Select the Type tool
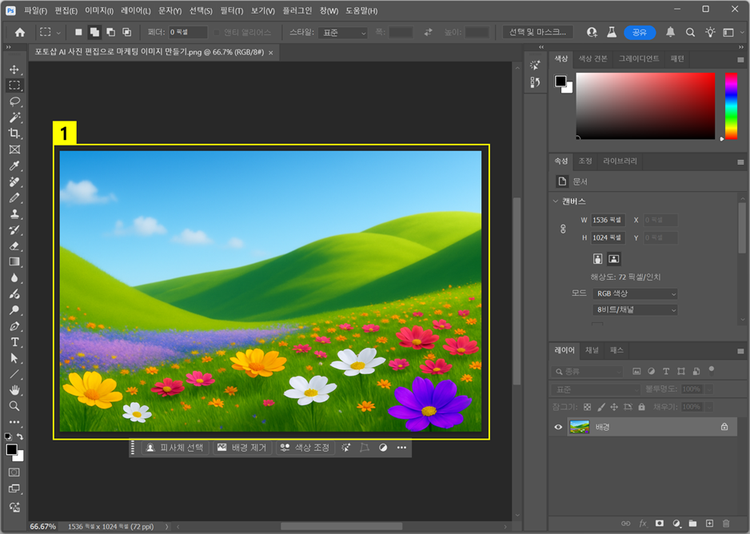The height and width of the screenshot is (534, 750). (x=15, y=342)
